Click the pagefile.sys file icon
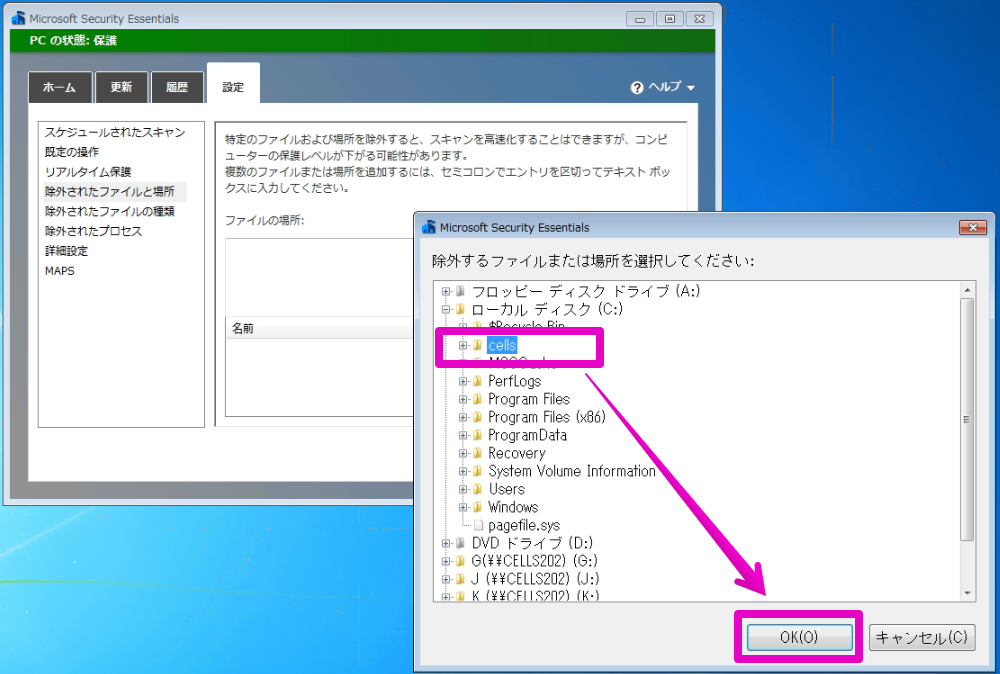Screen dimensions: 1000x674 [x=478, y=525]
